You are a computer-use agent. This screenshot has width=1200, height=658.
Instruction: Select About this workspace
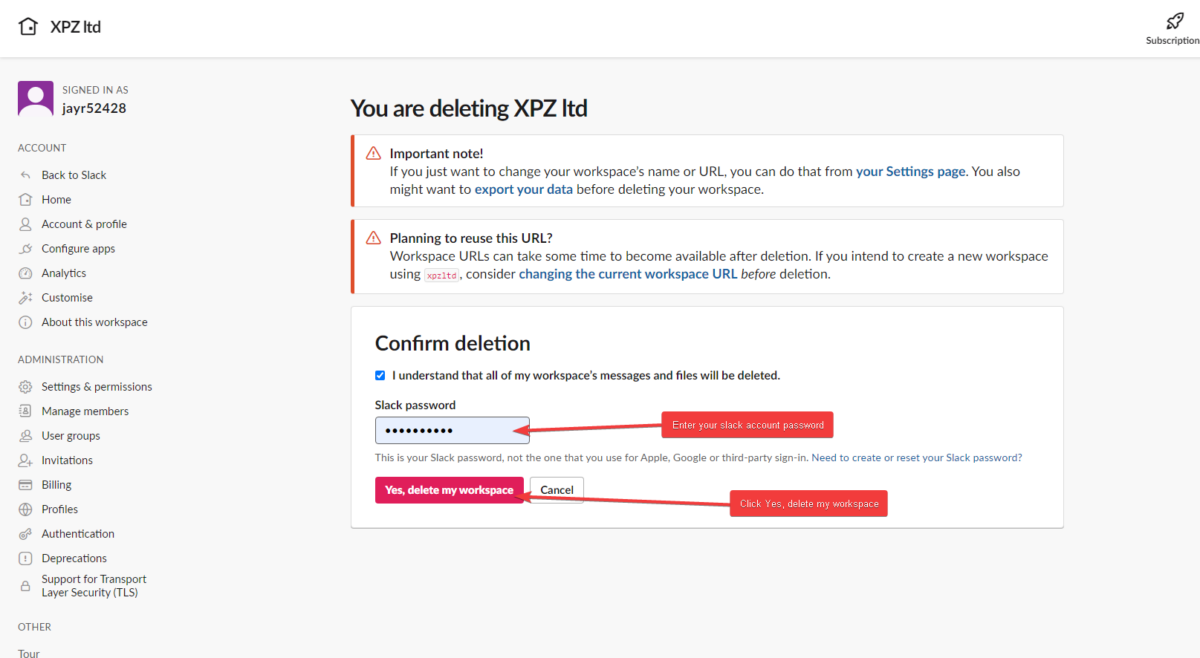[x=94, y=322]
